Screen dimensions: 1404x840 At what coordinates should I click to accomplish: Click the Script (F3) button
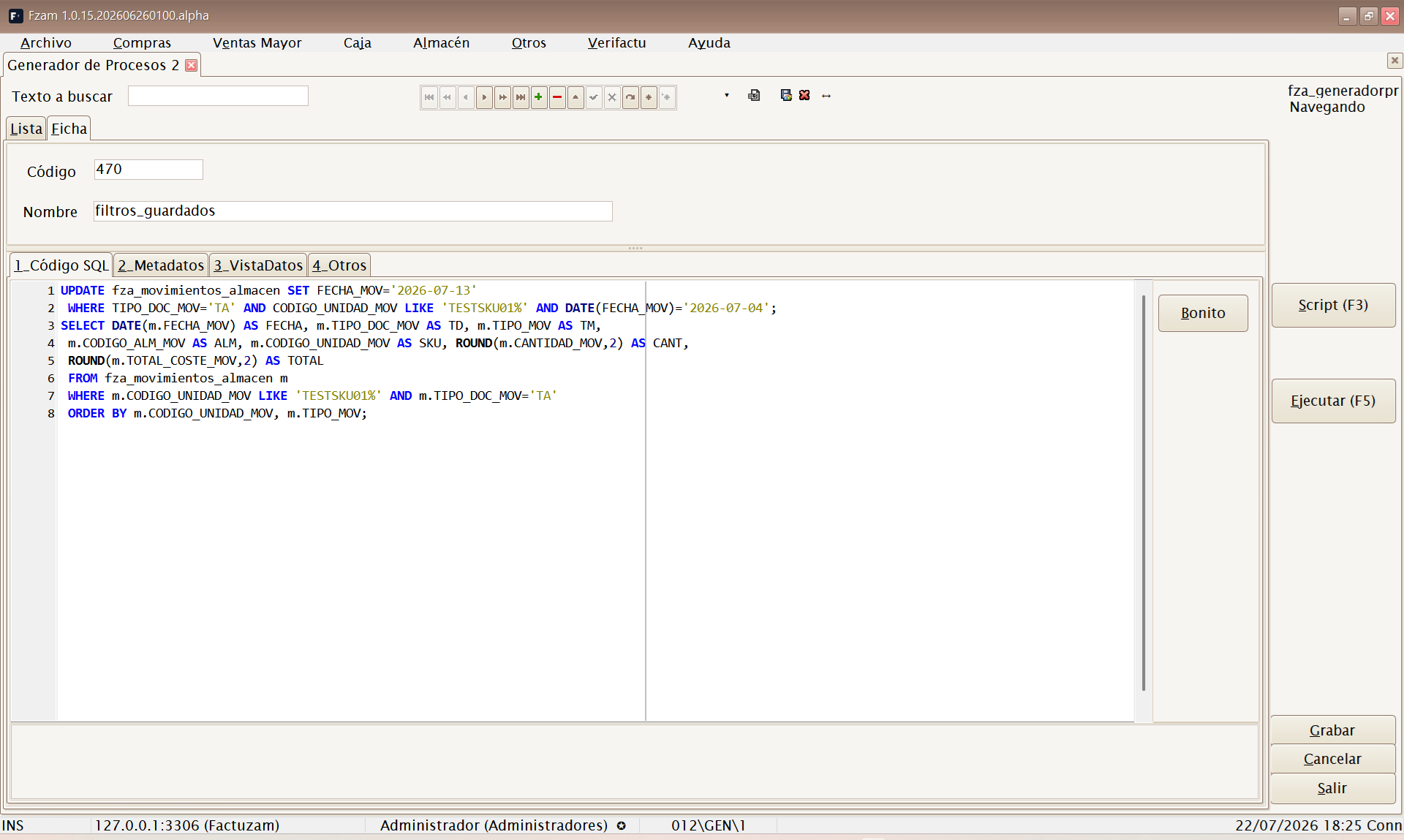pyautogui.click(x=1333, y=305)
